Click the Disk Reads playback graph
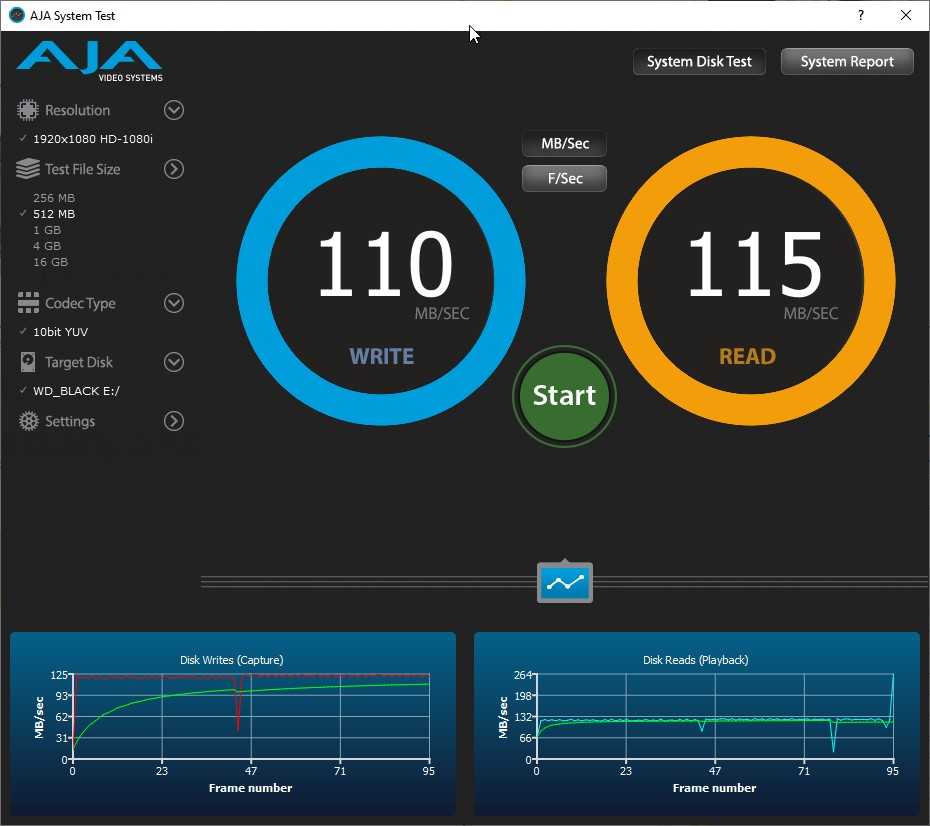The width and height of the screenshot is (930, 826). click(x=714, y=718)
